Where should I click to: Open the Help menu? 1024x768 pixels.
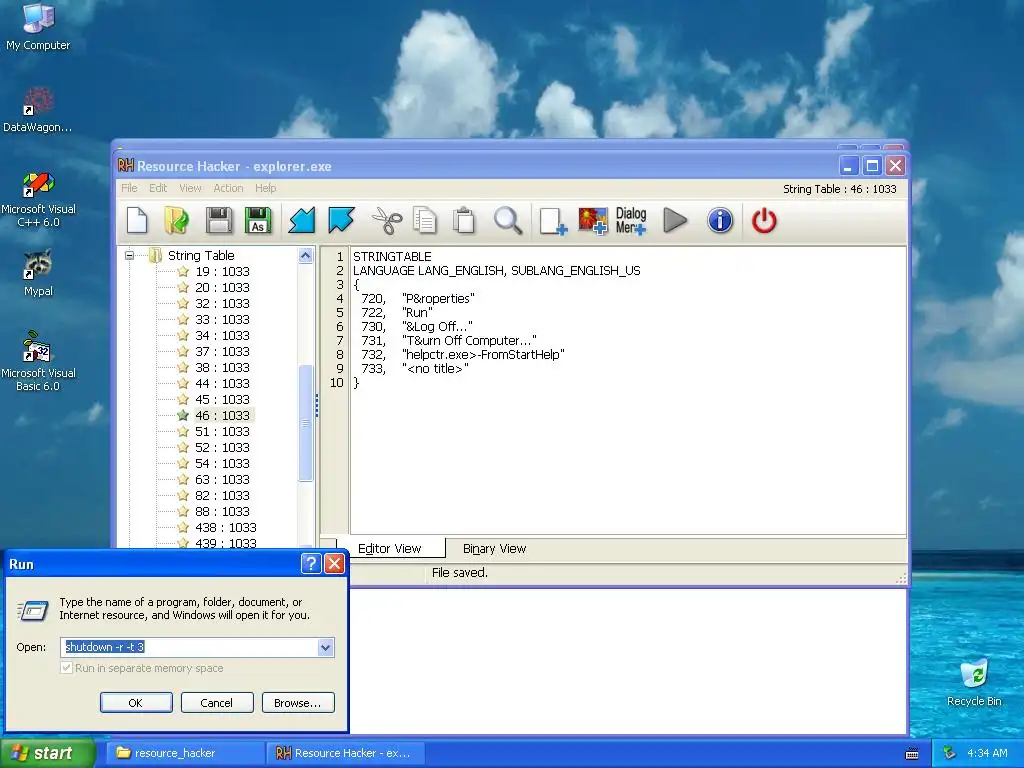[x=265, y=188]
